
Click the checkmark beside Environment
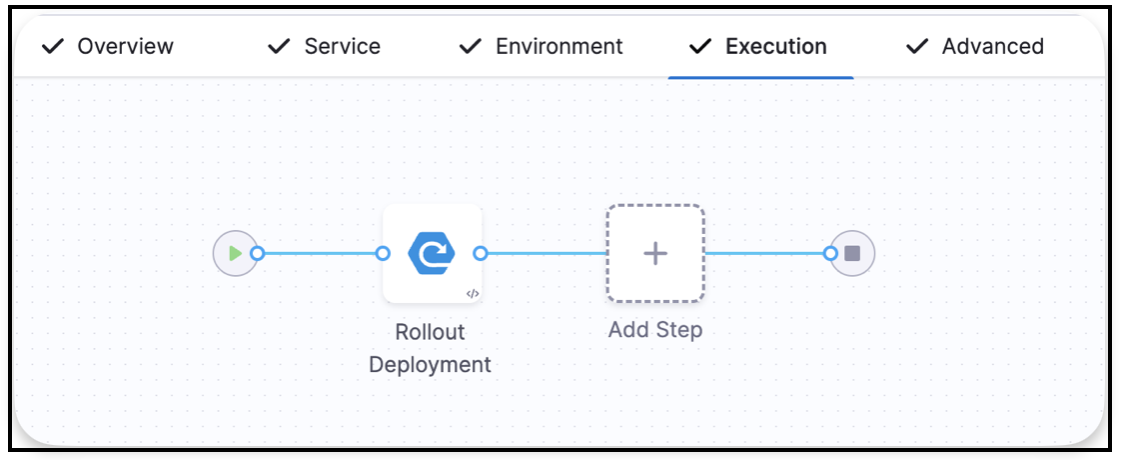(x=470, y=47)
